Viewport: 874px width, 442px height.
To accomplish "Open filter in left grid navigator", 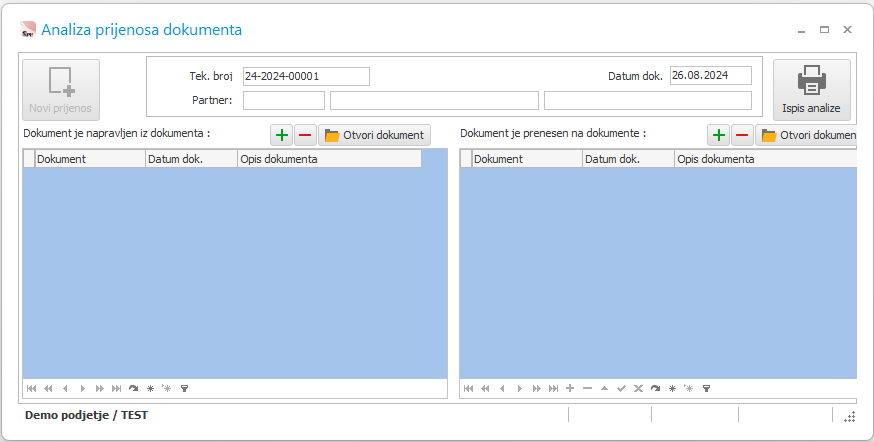I will click(x=184, y=388).
